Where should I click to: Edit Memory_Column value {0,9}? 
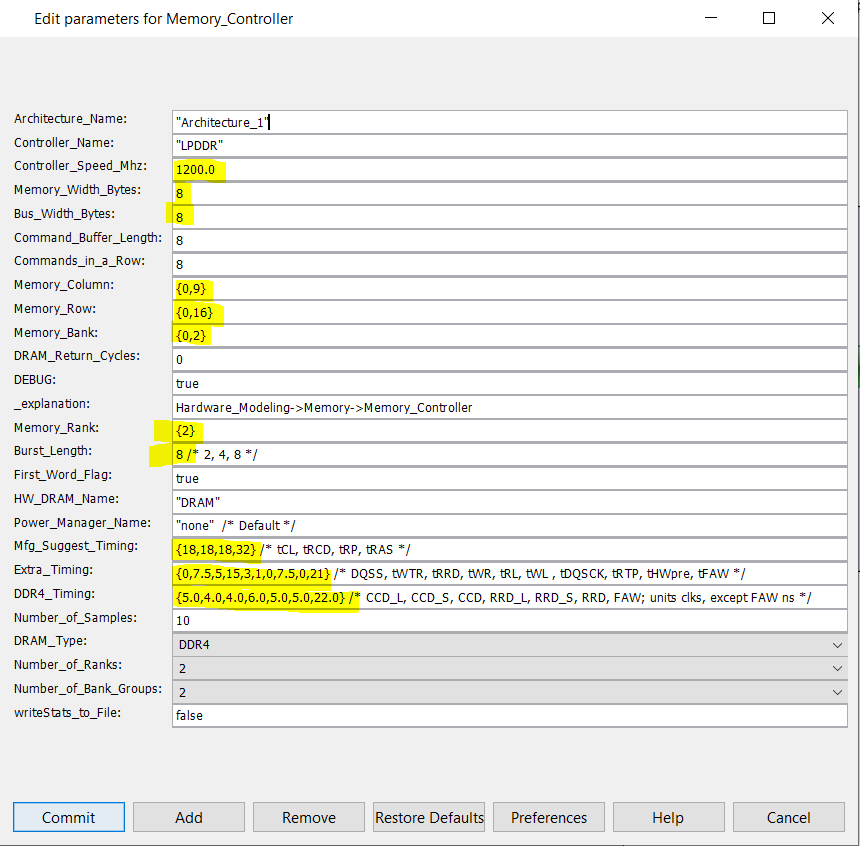click(x=510, y=288)
